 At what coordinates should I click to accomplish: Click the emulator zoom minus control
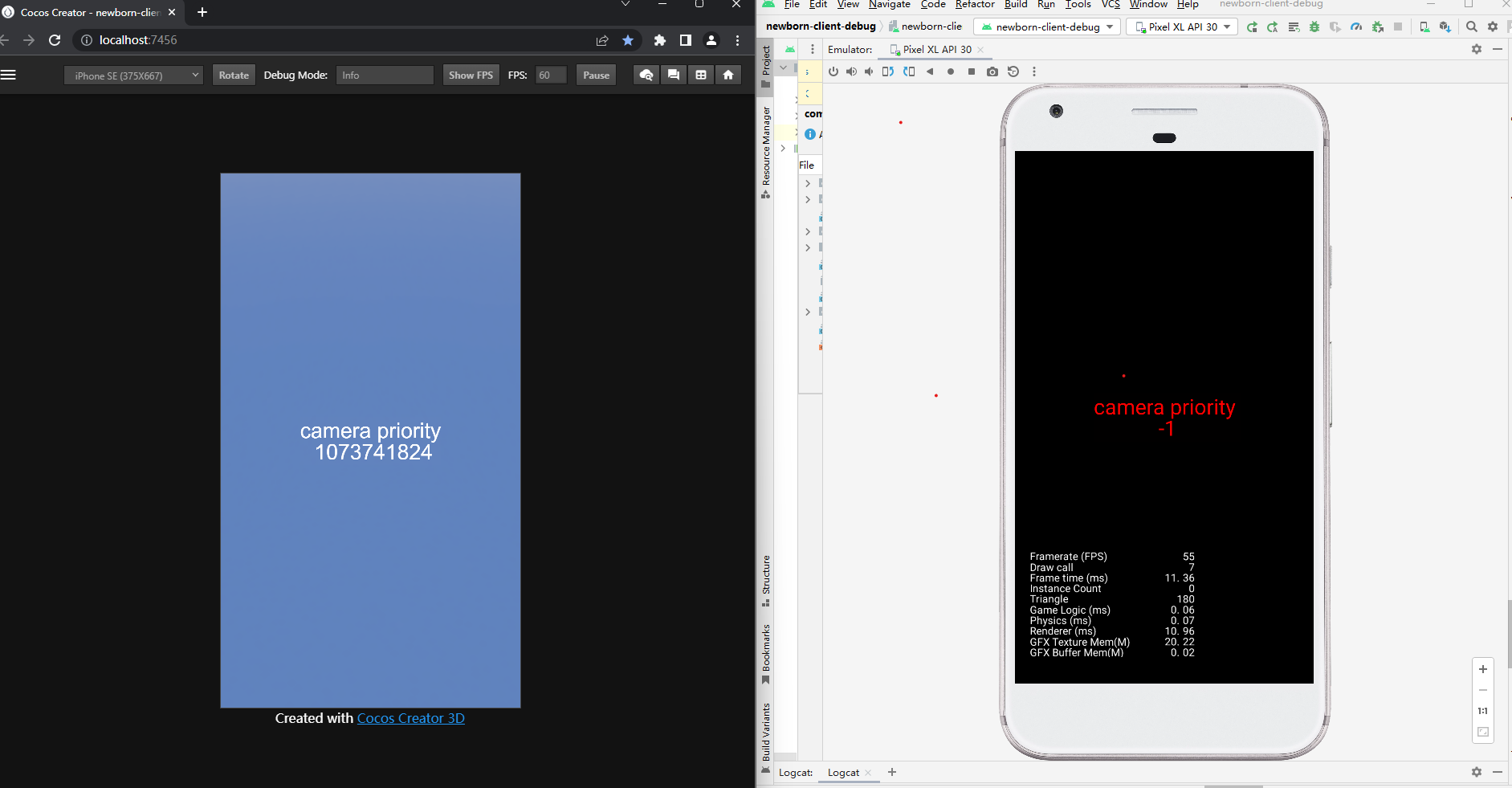coord(1481,689)
